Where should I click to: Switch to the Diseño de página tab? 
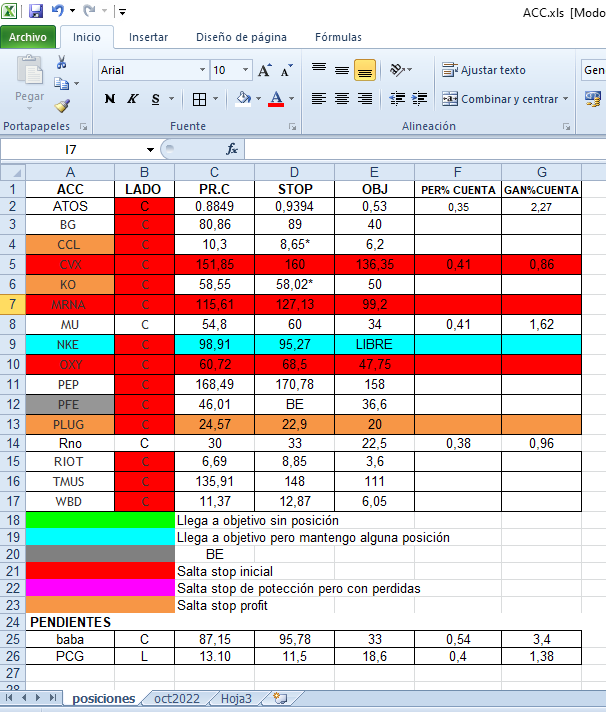tap(241, 37)
